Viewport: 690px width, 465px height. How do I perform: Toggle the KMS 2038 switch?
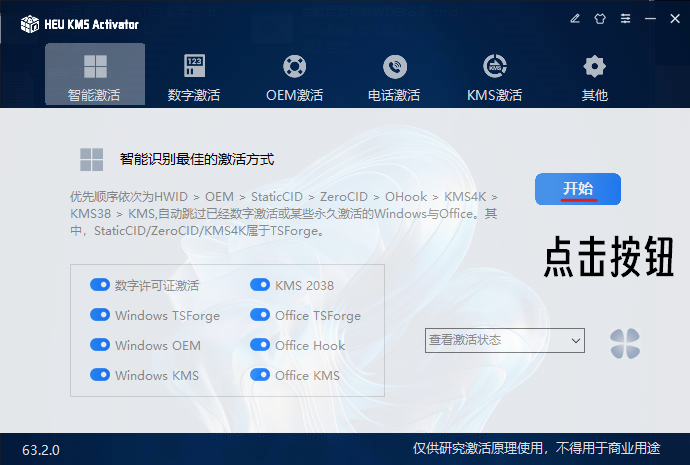coord(260,285)
